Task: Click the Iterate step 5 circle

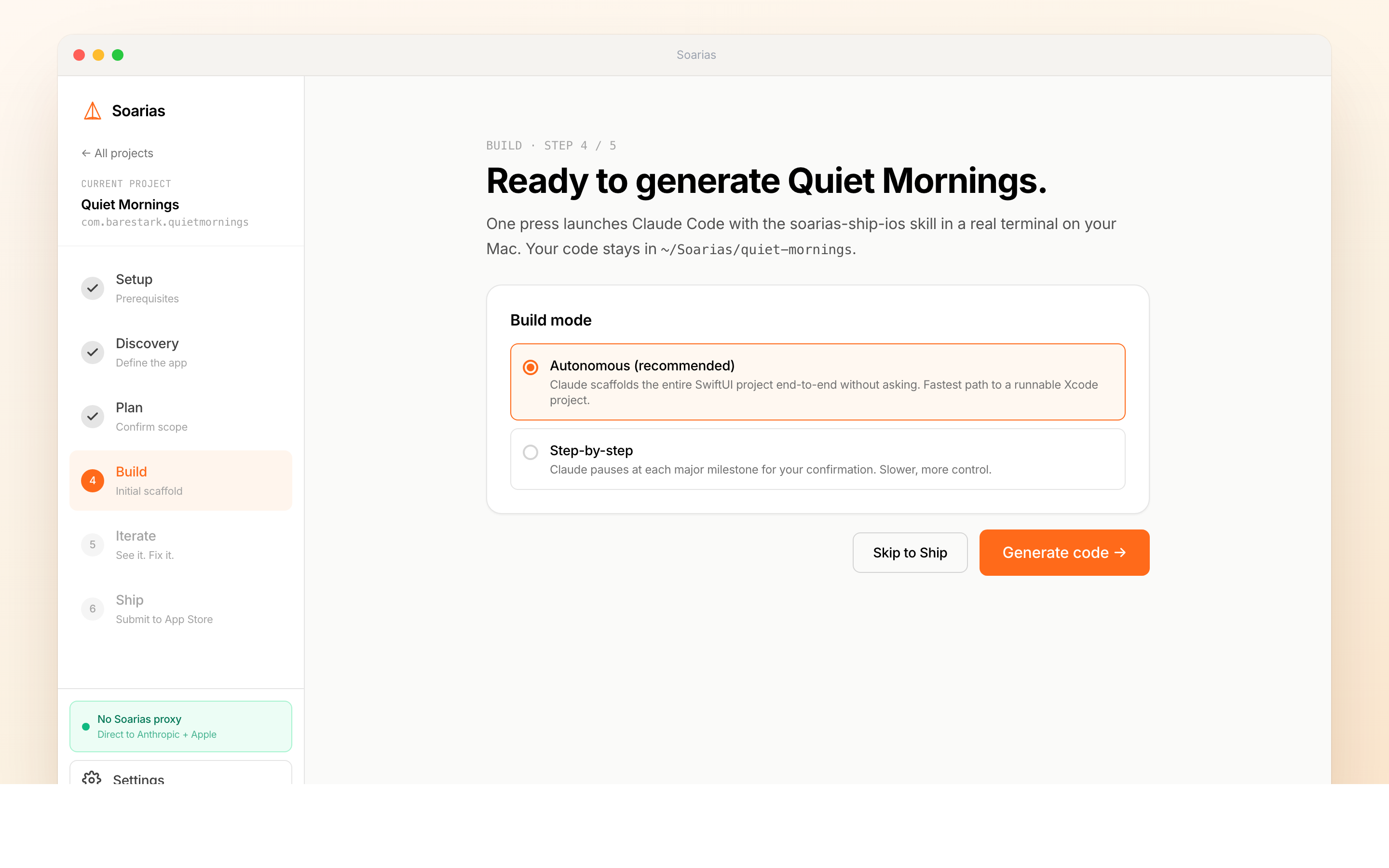Action: point(93,545)
